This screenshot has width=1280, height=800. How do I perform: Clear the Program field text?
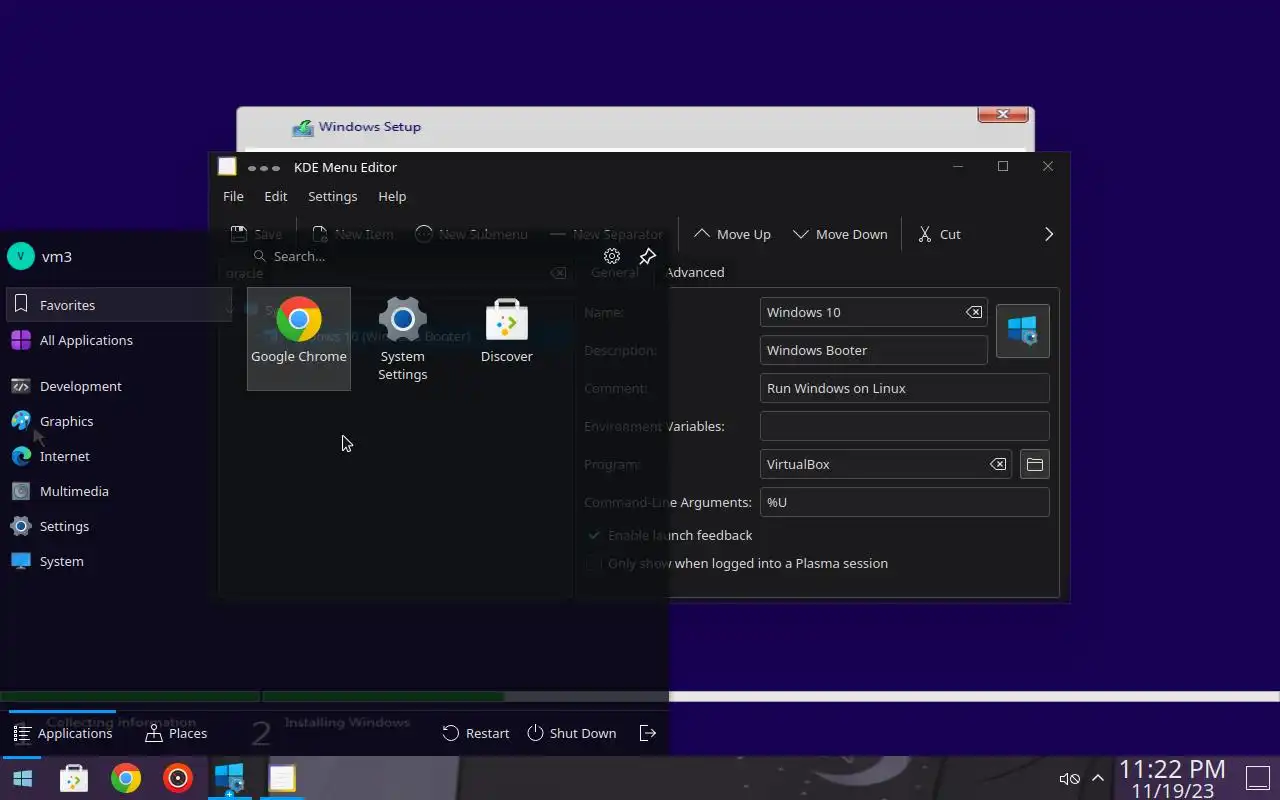tap(998, 464)
